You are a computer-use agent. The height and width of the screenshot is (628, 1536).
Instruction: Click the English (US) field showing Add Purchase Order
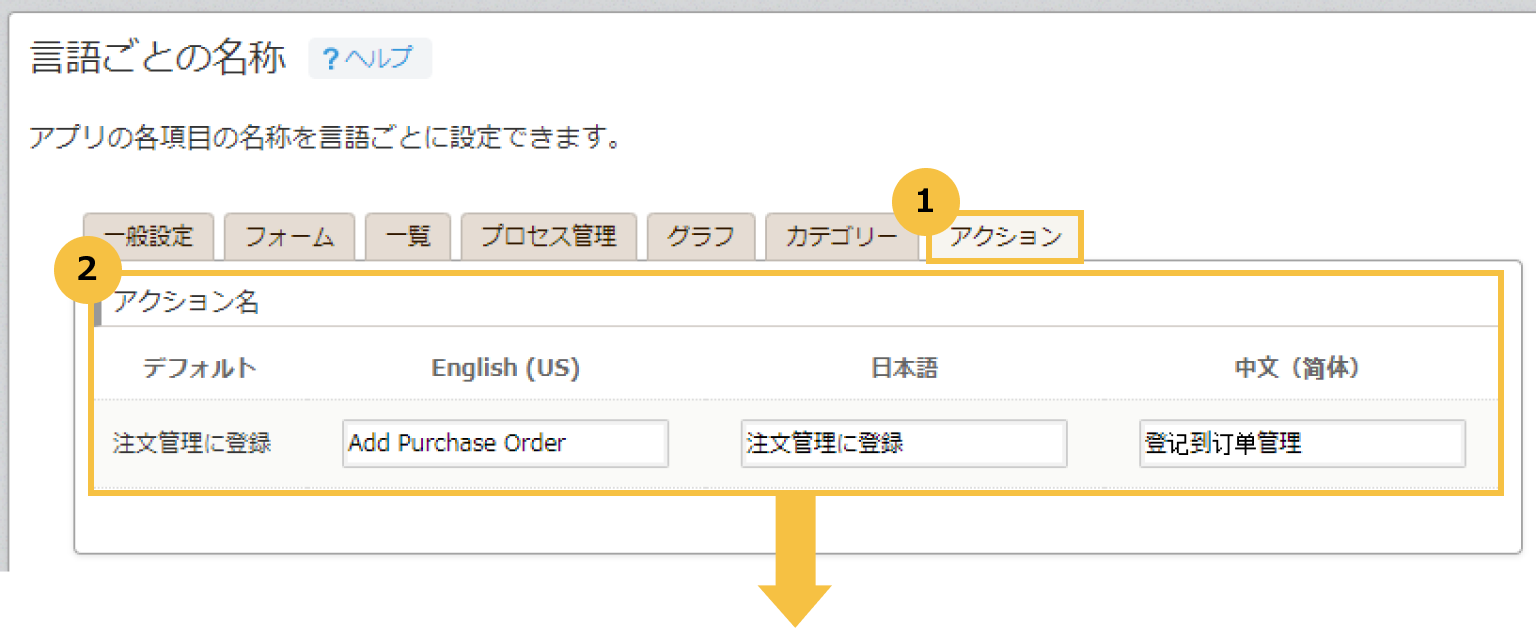505,443
